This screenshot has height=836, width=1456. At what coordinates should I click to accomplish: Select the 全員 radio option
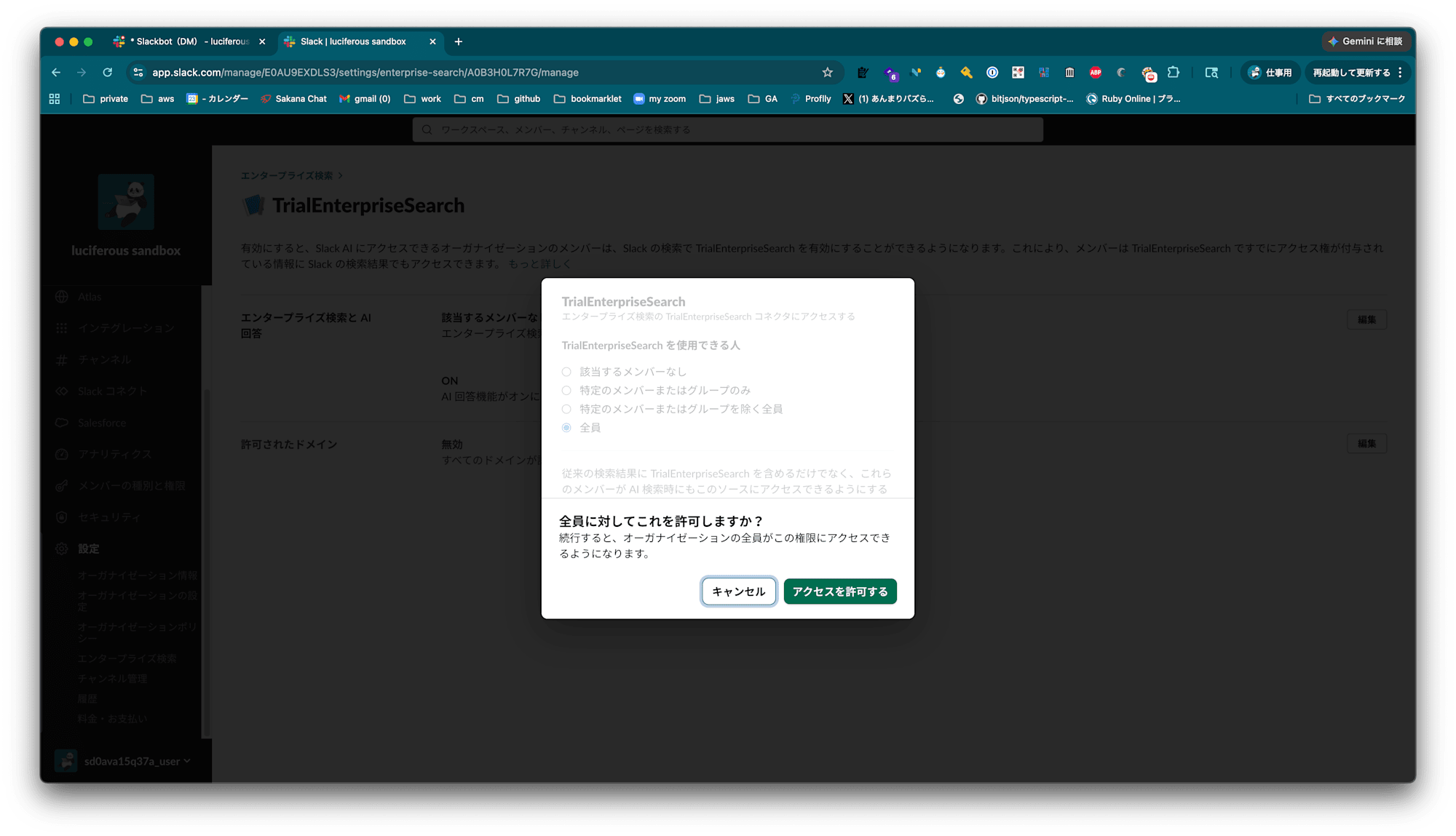pos(566,428)
